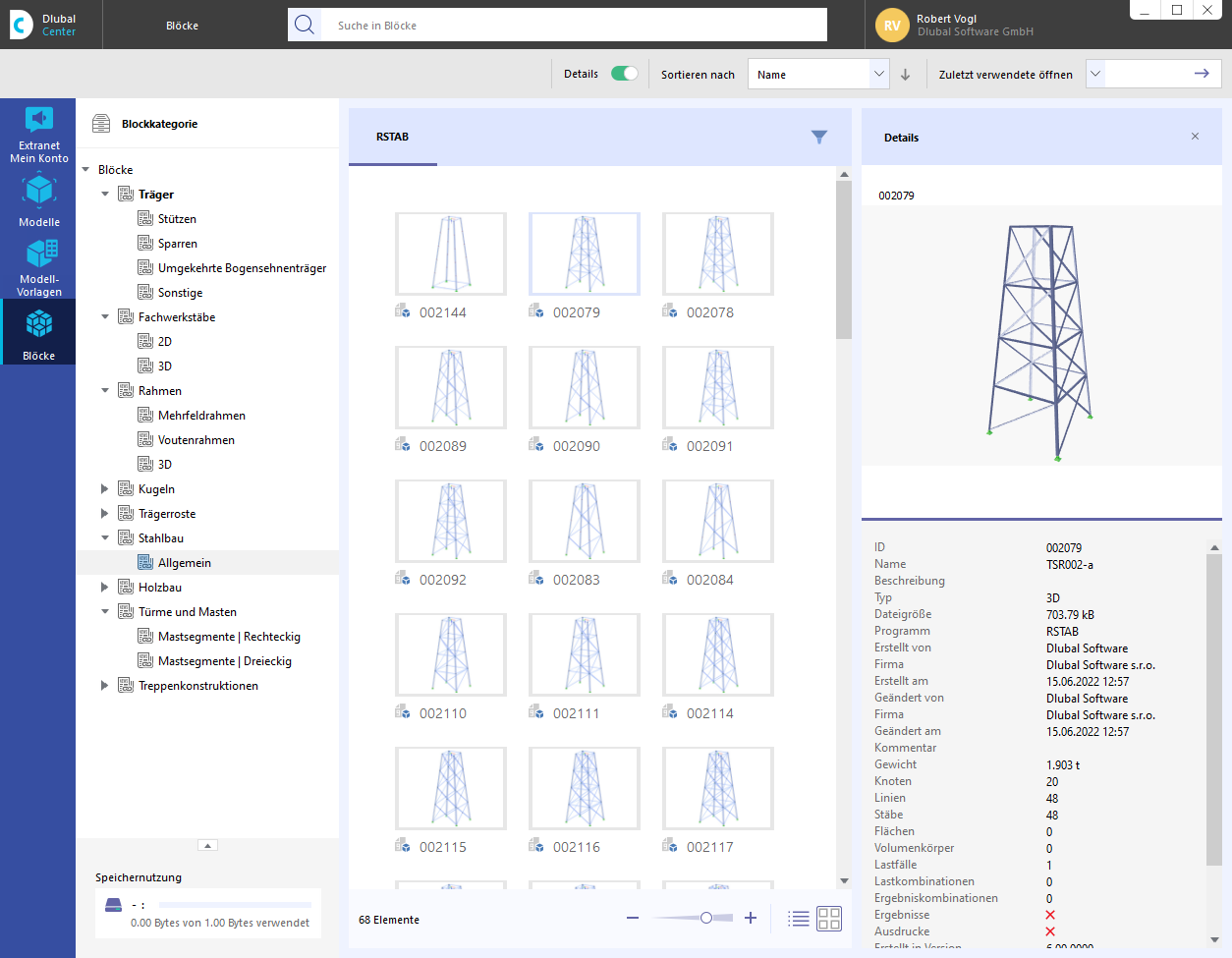The width and height of the screenshot is (1232, 958).
Task: Open the Extranet Mein Konto section
Action: [38, 135]
